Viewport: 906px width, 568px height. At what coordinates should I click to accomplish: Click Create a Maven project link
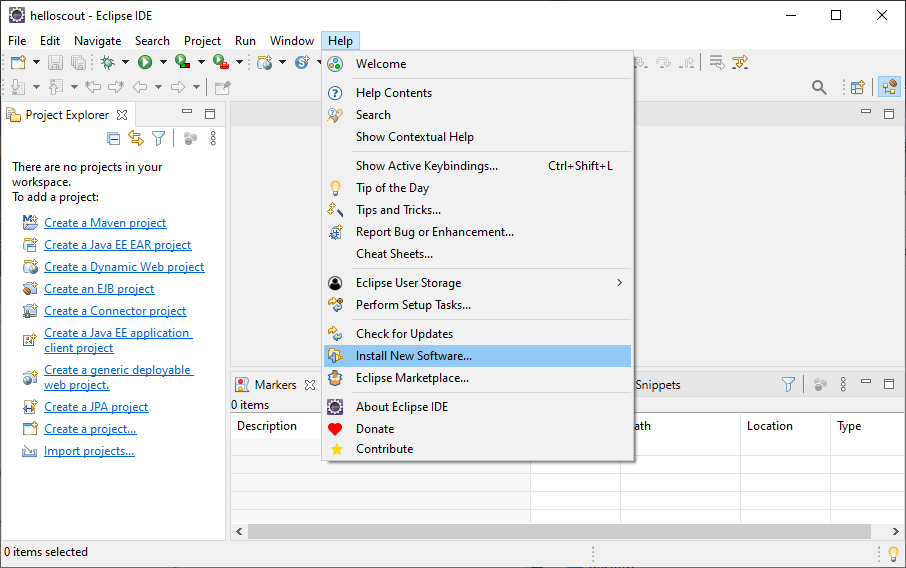105,223
